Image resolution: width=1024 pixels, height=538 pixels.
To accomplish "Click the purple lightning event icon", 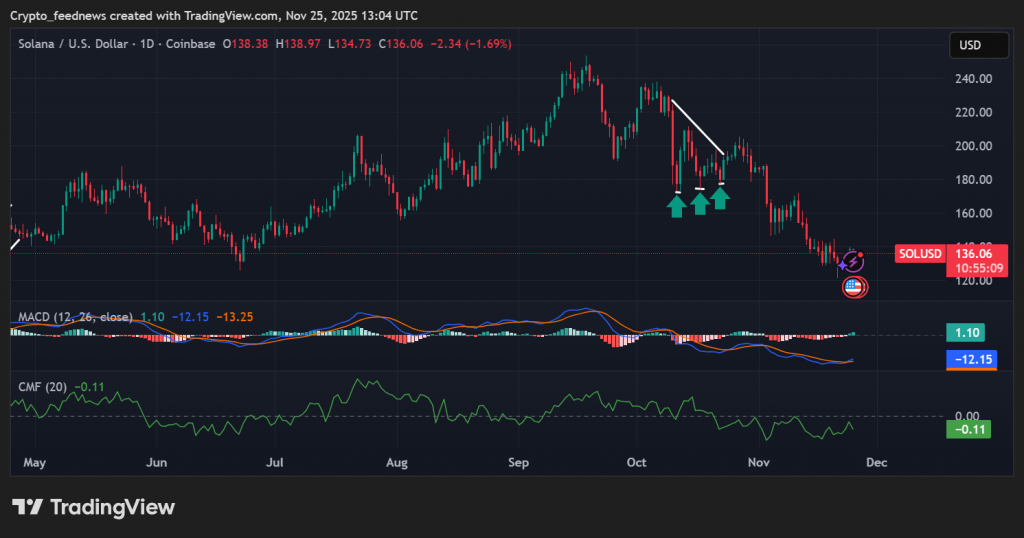I will point(851,262).
